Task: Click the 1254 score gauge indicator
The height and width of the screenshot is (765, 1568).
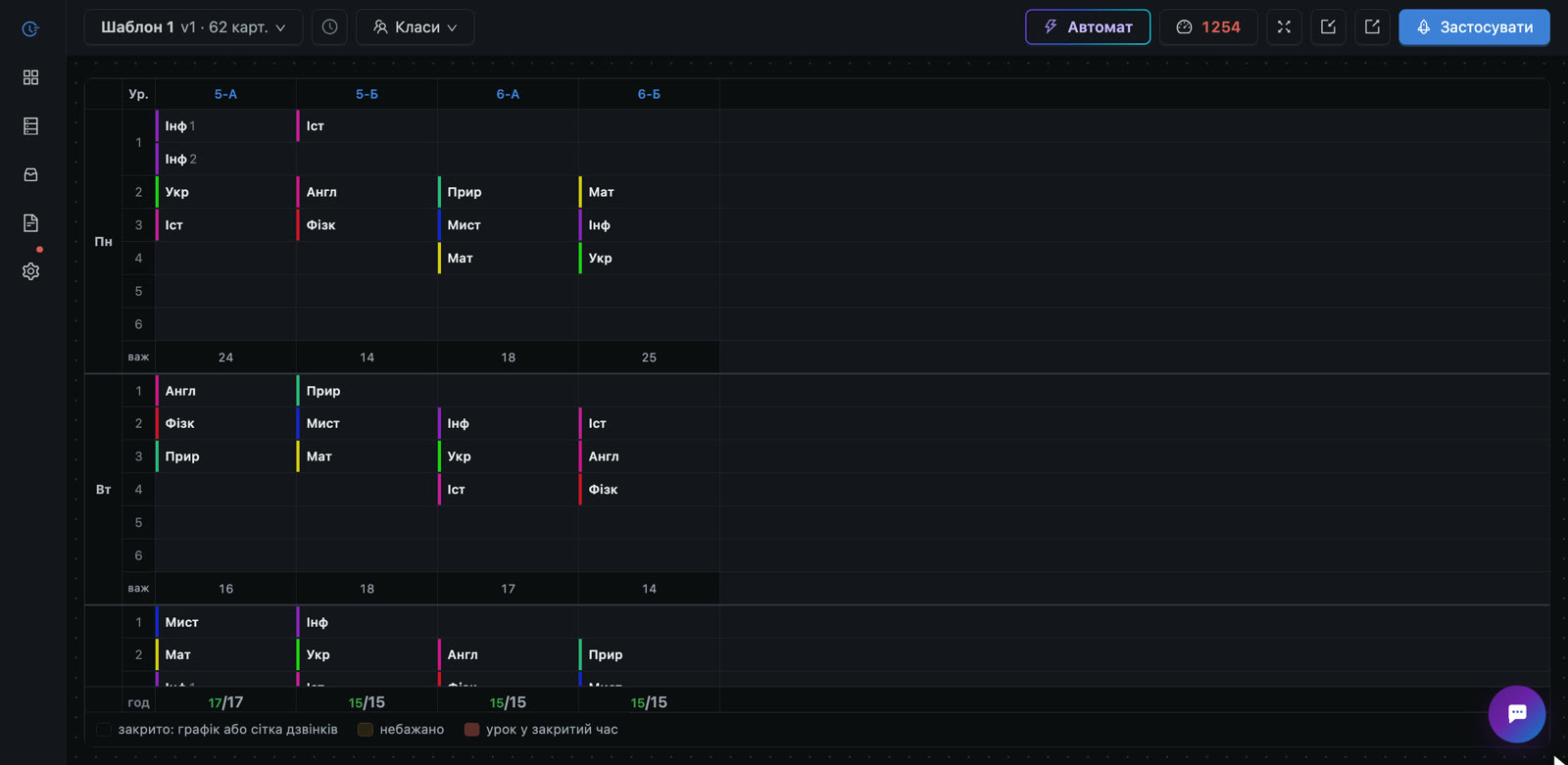Action: [x=1208, y=27]
